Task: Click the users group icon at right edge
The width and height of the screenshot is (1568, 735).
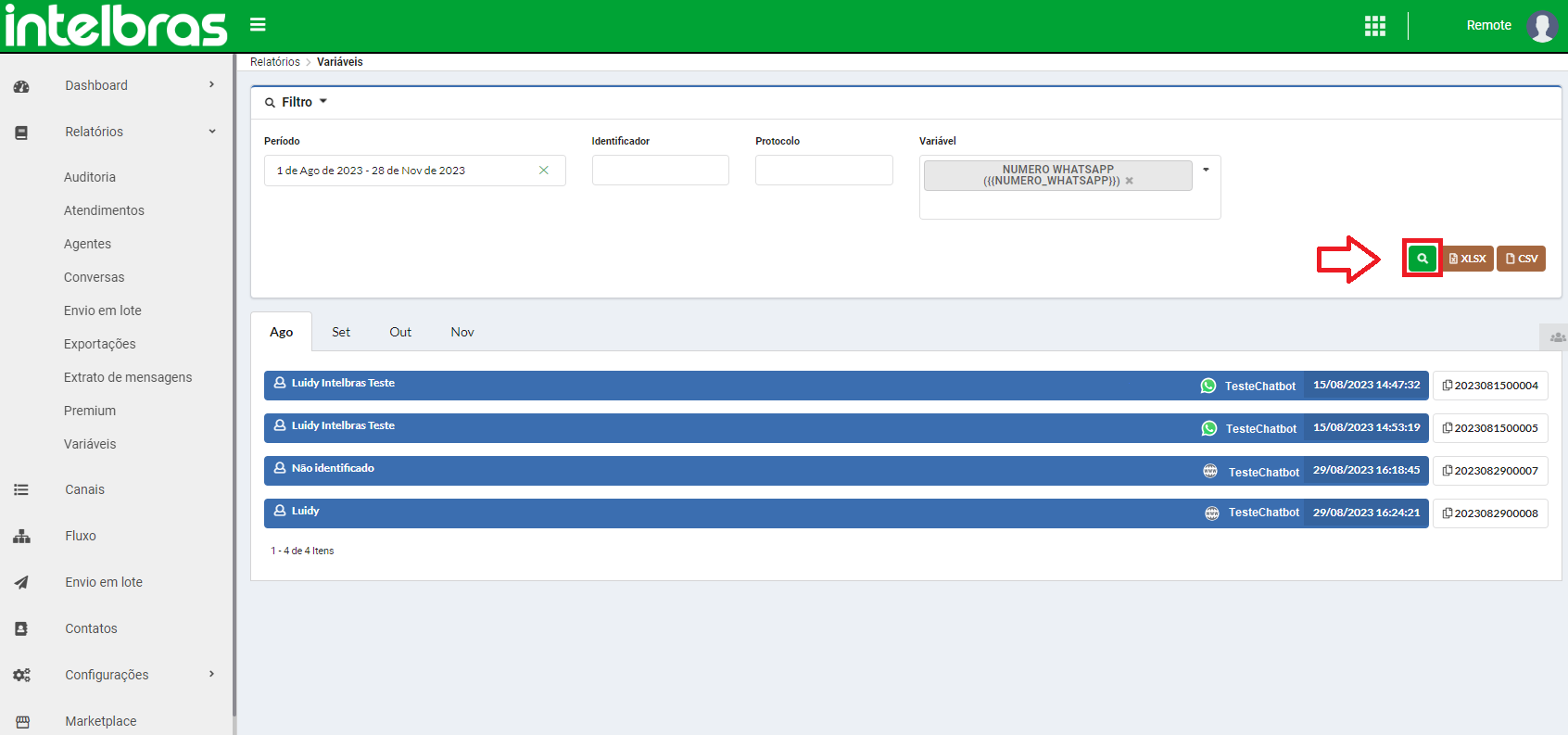Action: (1557, 337)
